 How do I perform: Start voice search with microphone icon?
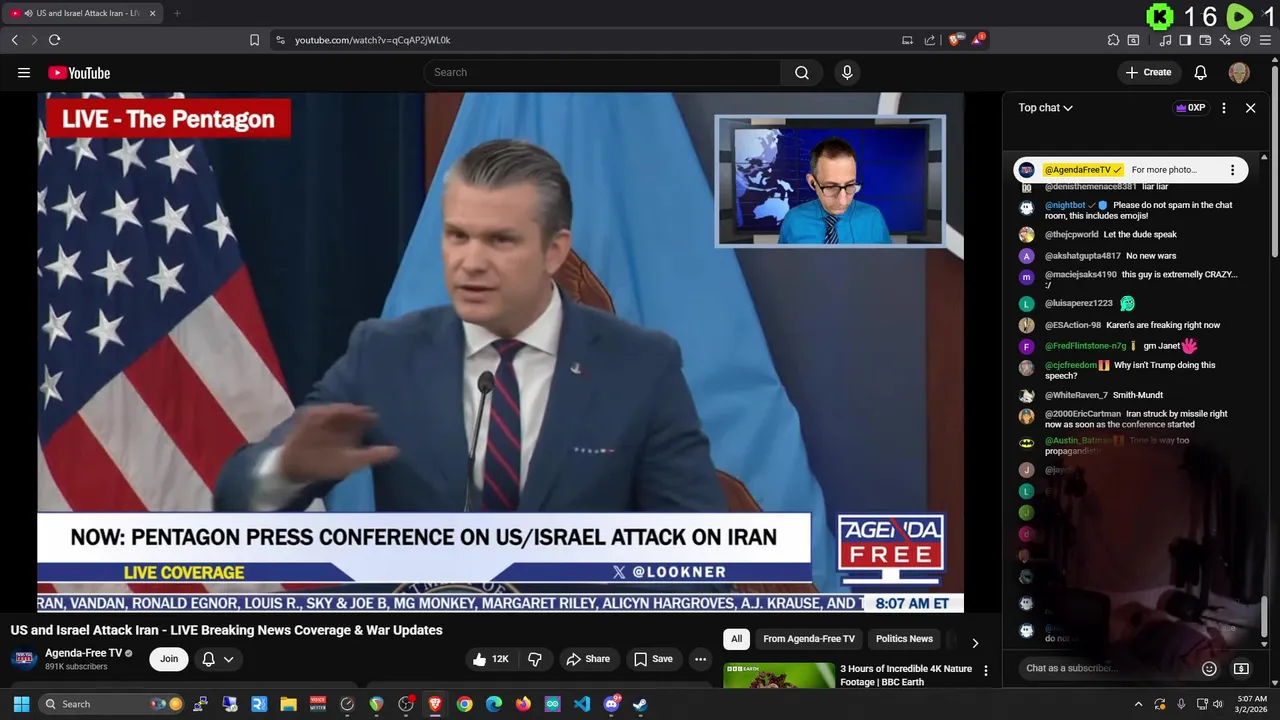coord(847,72)
